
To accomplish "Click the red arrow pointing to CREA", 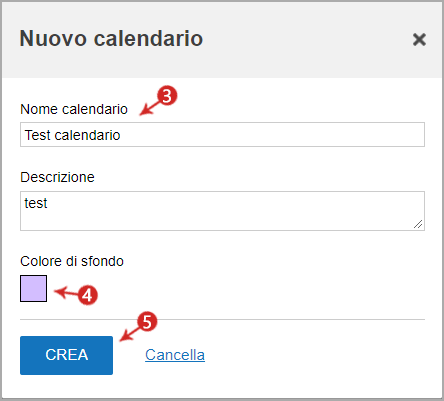I will pos(130,334).
